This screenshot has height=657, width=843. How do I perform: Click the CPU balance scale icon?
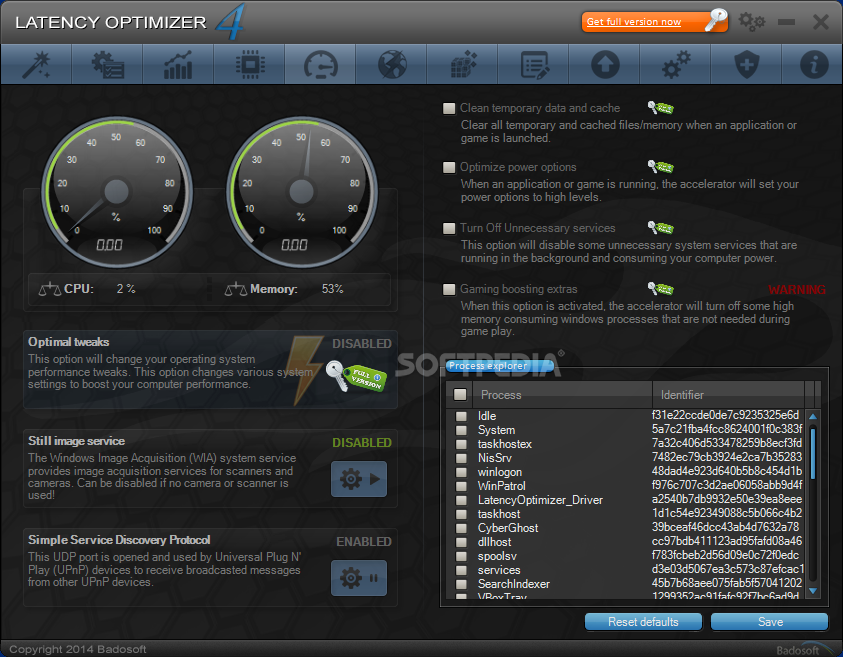(x=49, y=289)
